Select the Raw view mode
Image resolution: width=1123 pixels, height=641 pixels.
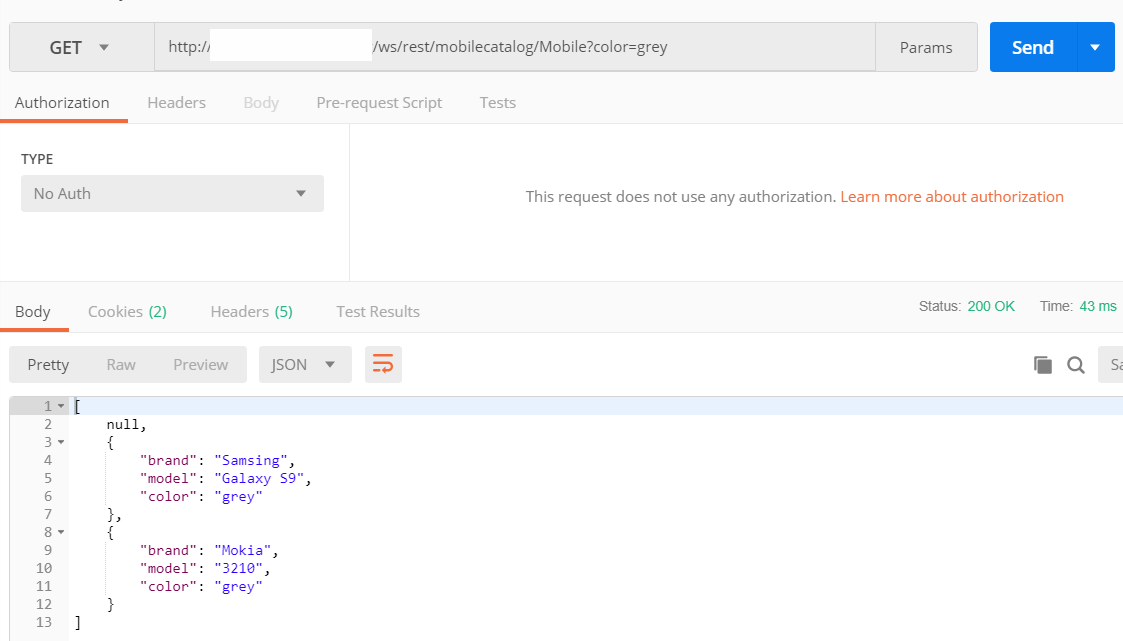click(121, 365)
